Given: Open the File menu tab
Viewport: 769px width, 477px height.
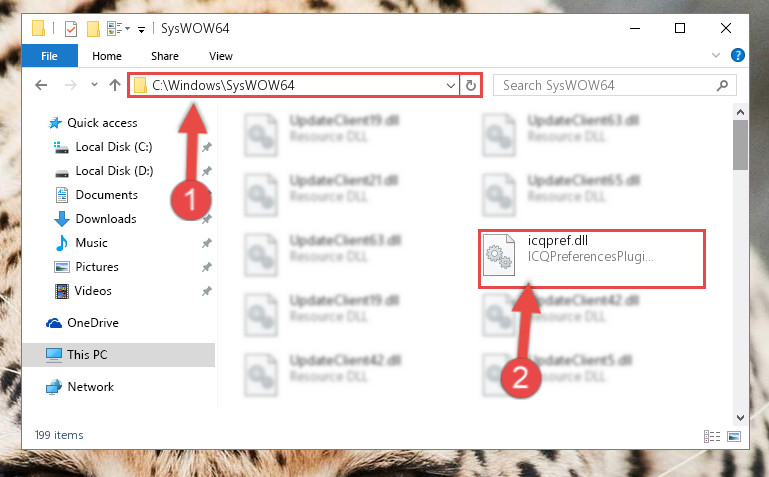Looking at the screenshot, I should [x=50, y=56].
